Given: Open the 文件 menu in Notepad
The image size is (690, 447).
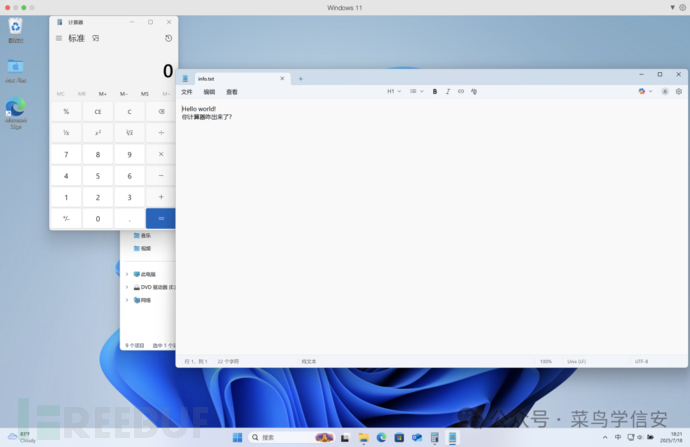Looking at the screenshot, I should click(x=187, y=92).
